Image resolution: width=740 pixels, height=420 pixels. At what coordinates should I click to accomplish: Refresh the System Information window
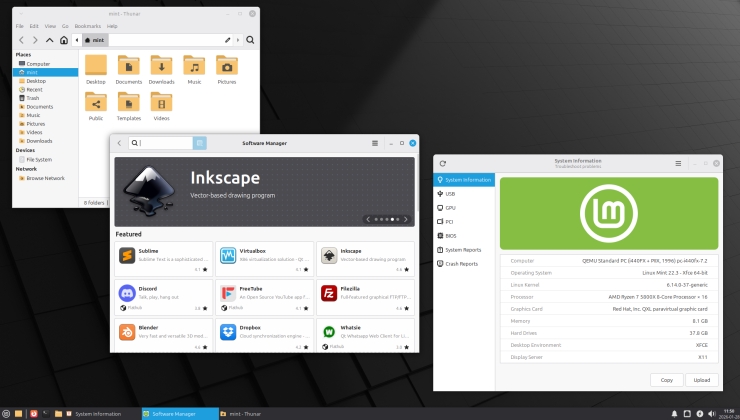443,163
